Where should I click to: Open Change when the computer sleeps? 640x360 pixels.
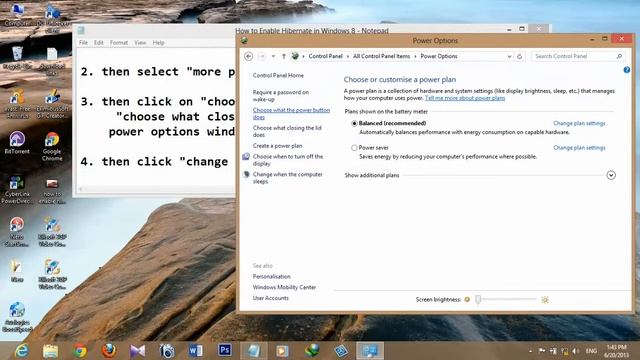tap(287, 178)
